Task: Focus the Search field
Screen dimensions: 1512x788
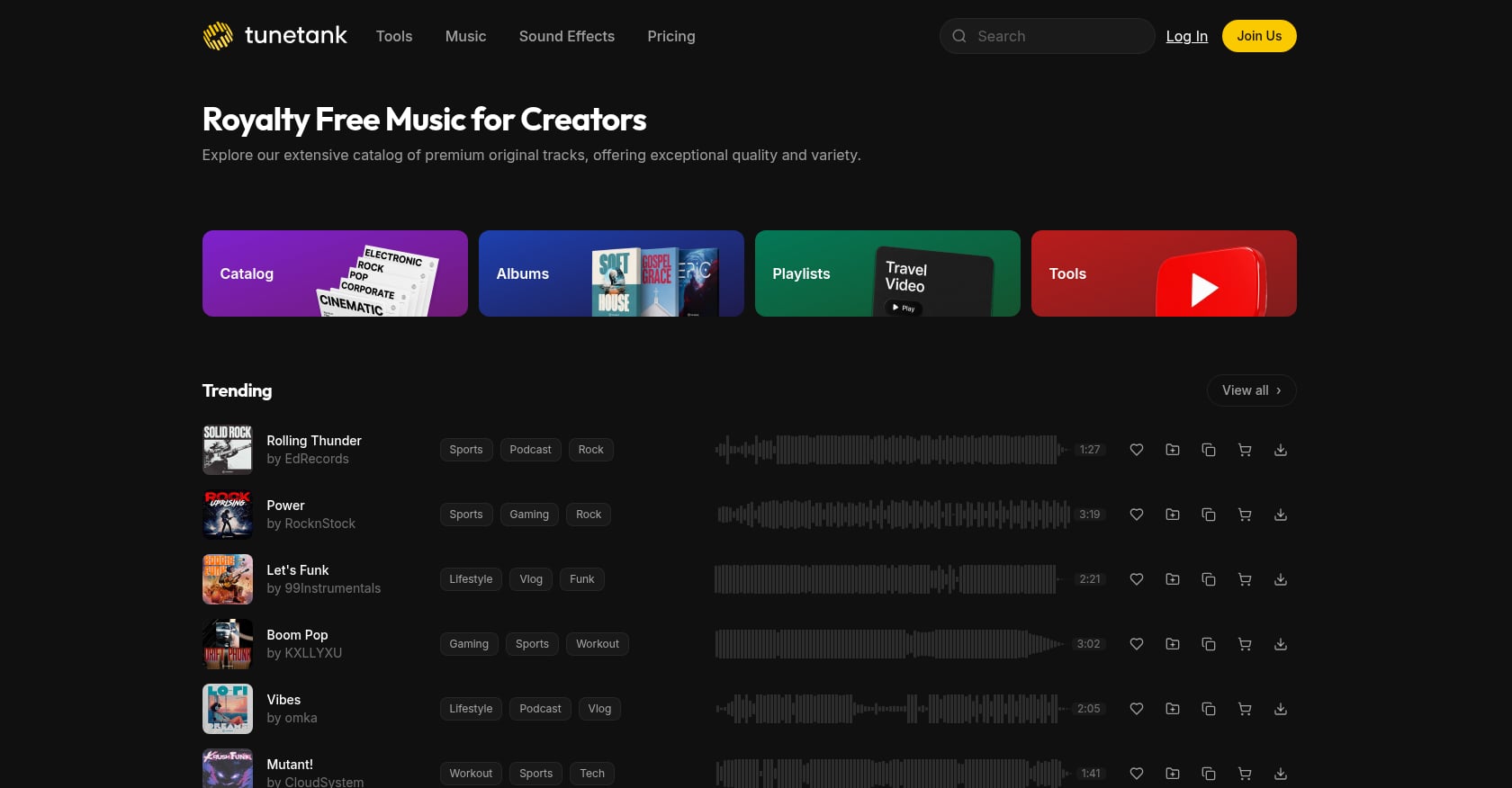Action: 1048,36
